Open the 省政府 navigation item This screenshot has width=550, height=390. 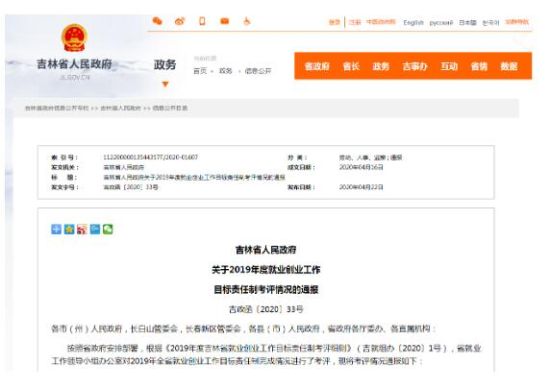point(317,66)
